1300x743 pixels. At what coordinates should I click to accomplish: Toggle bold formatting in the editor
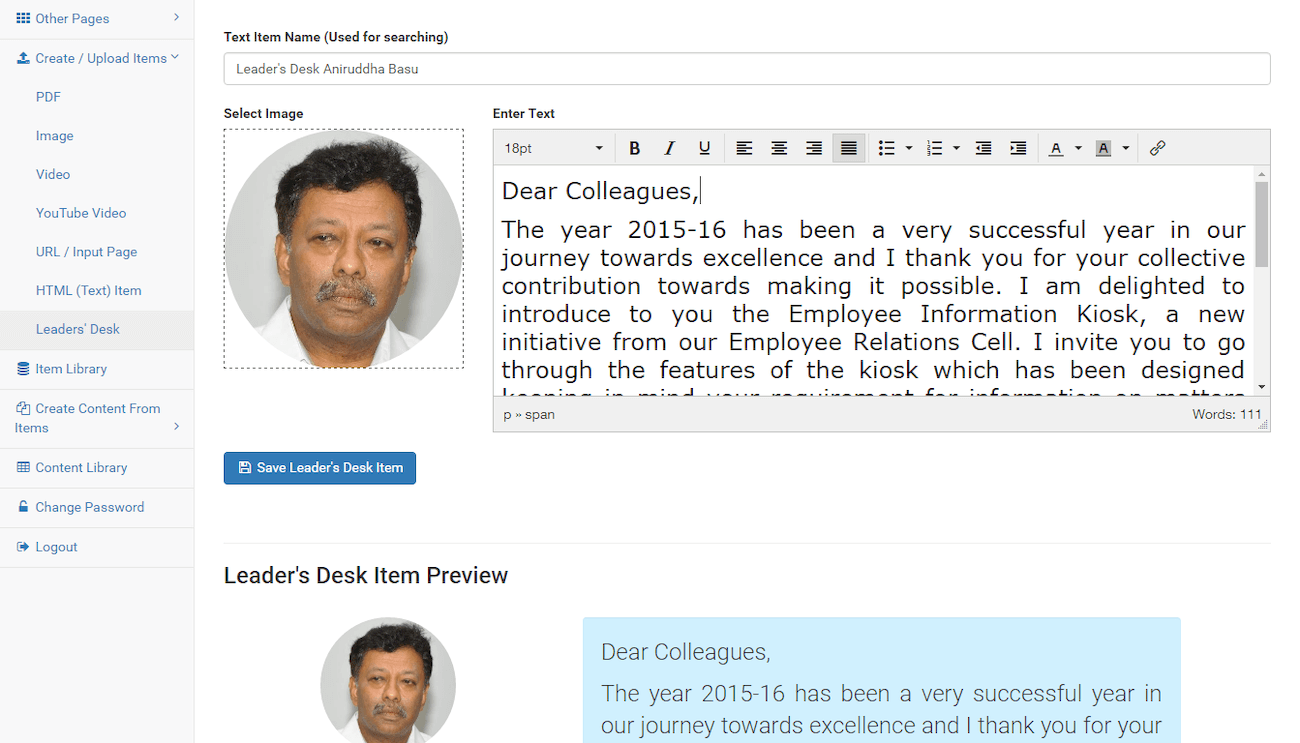(x=634, y=148)
